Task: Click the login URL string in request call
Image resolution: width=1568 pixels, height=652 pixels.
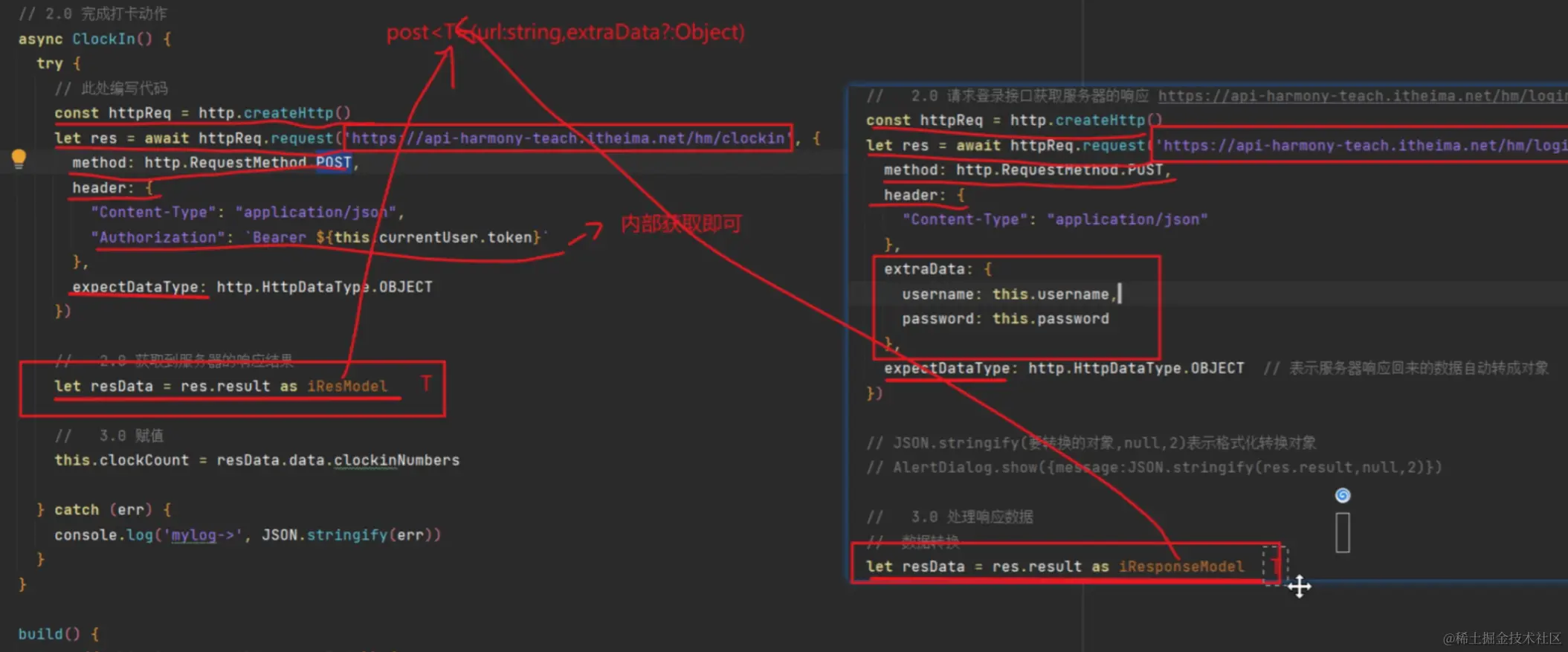Action: coord(1361,146)
